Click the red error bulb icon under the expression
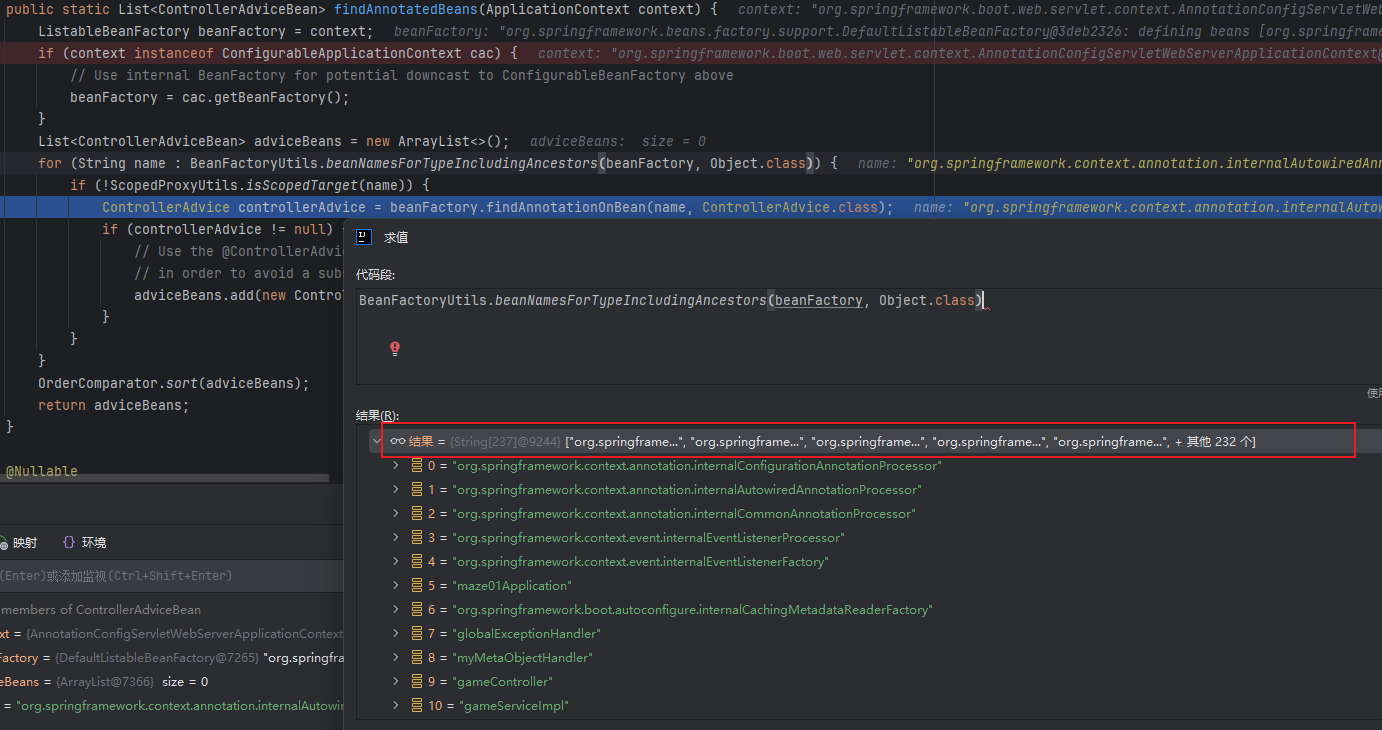The image size is (1382, 730). tap(395, 348)
